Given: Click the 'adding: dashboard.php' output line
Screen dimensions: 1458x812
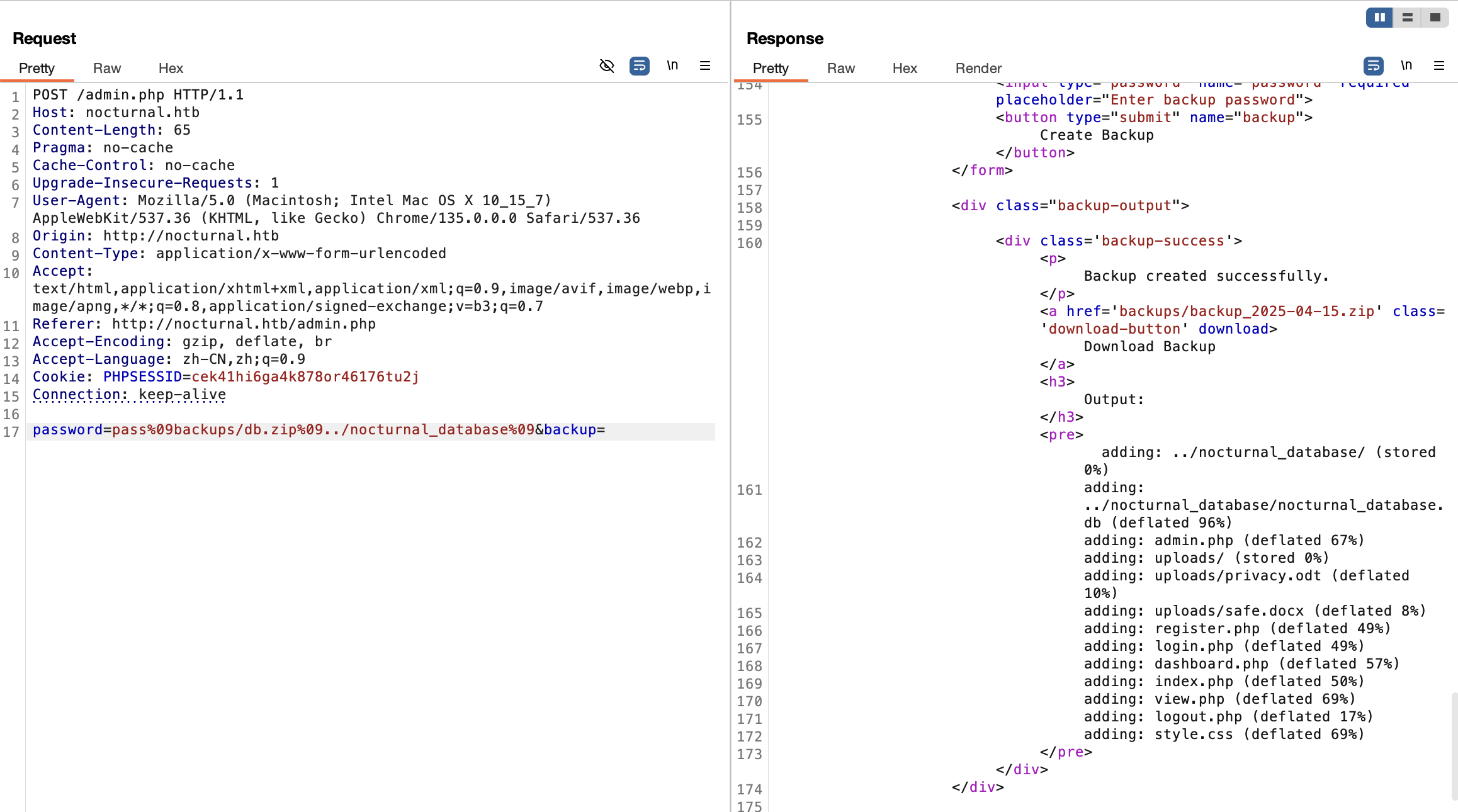Looking at the screenshot, I should tap(1241, 664).
